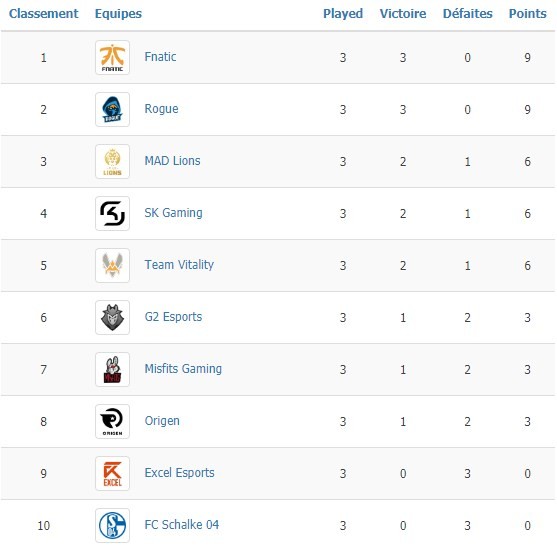Screen dimensions: 557x554
Task: Sort by the Points column header
Action: click(x=528, y=13)
